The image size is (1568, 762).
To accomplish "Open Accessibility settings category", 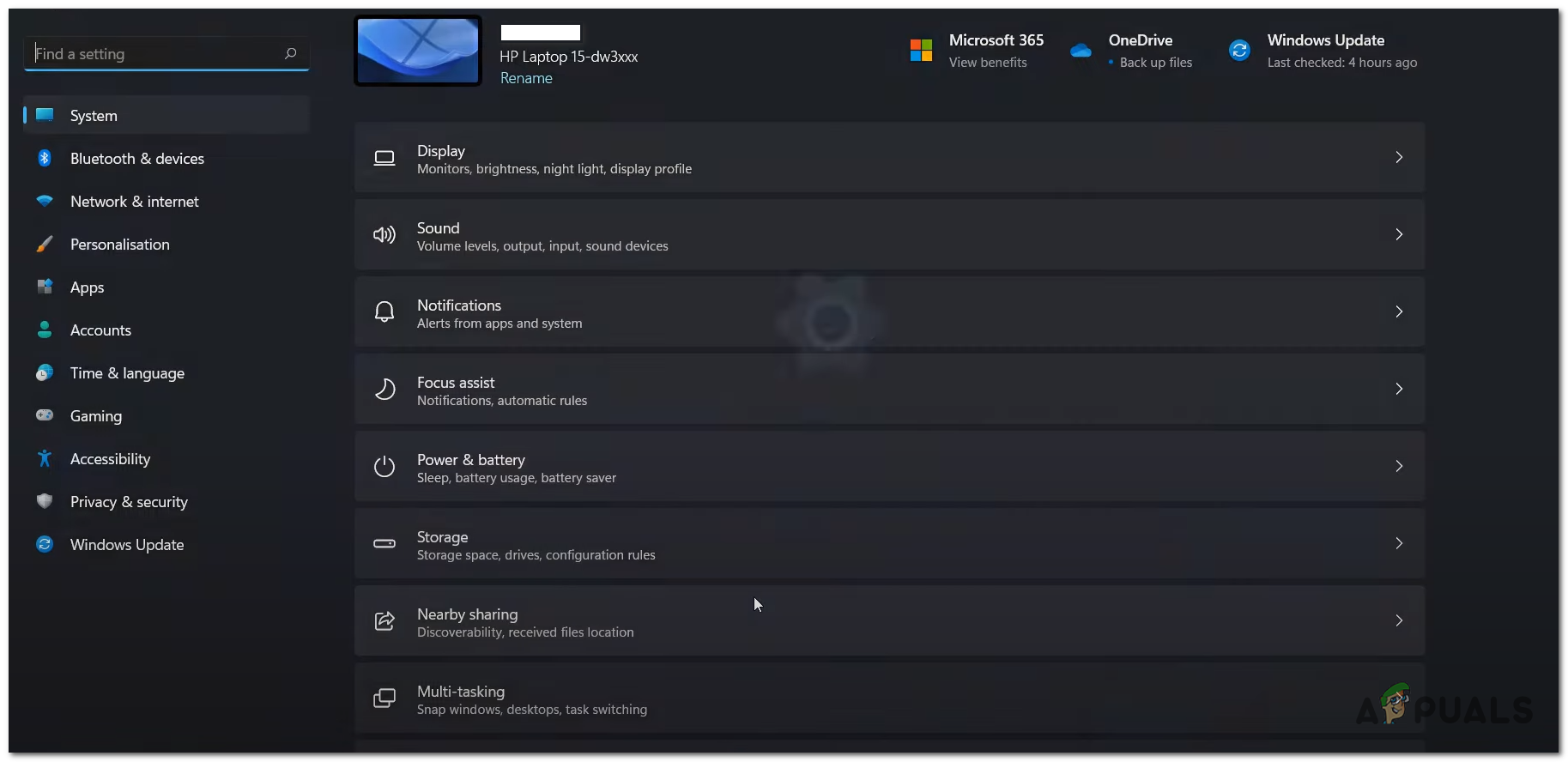I will [166, 458].
